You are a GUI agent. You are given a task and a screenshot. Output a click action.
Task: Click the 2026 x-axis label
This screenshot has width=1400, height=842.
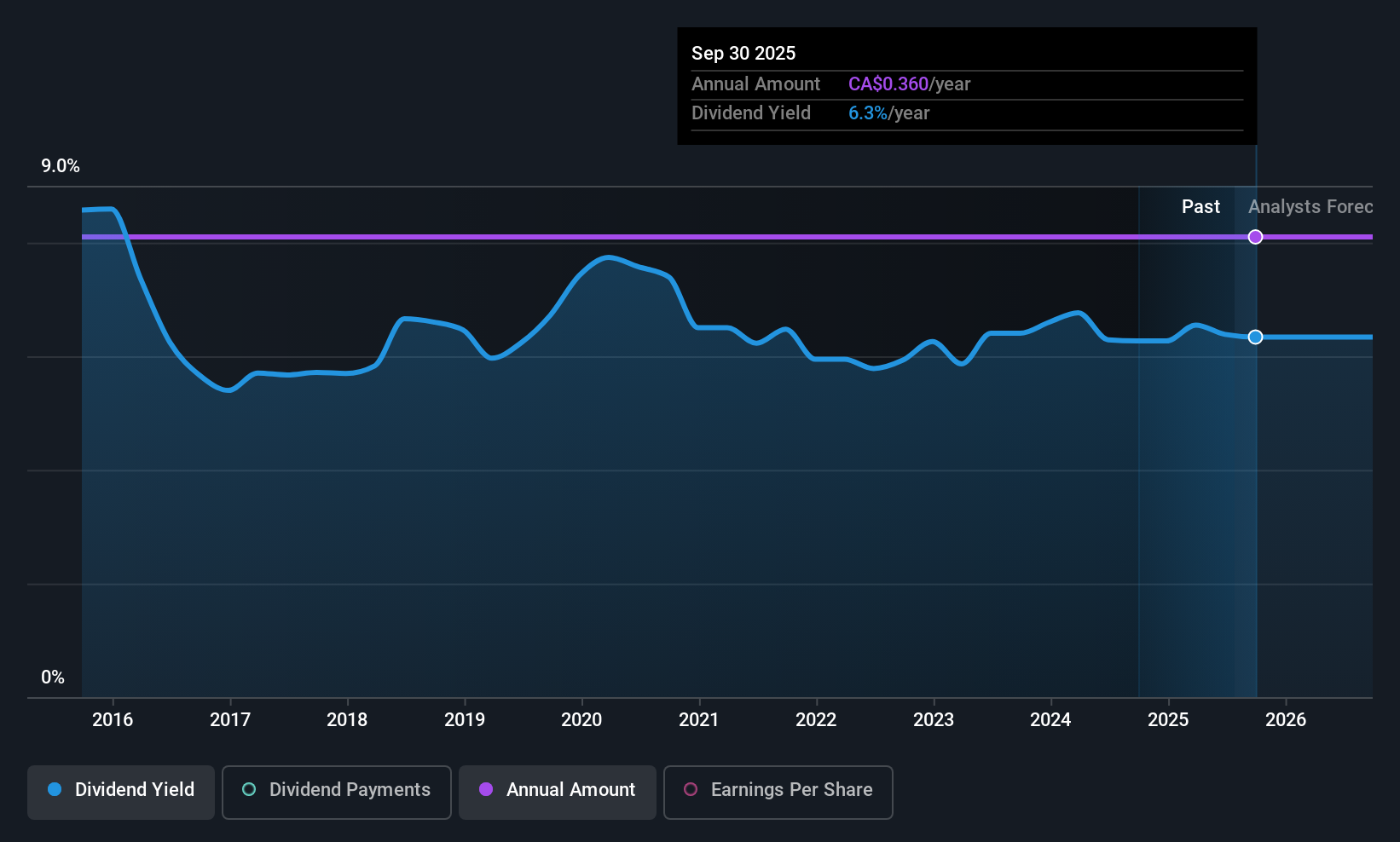(1286, 720)
